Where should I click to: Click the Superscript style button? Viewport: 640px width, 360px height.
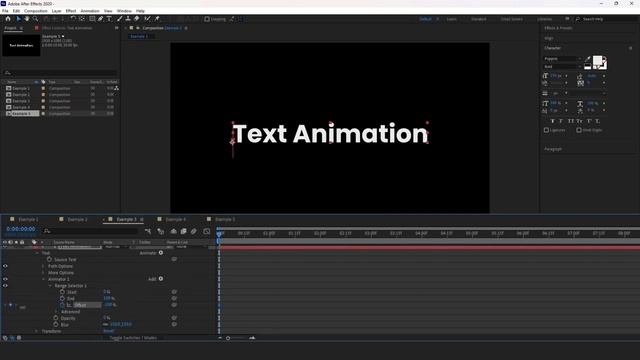589,121
